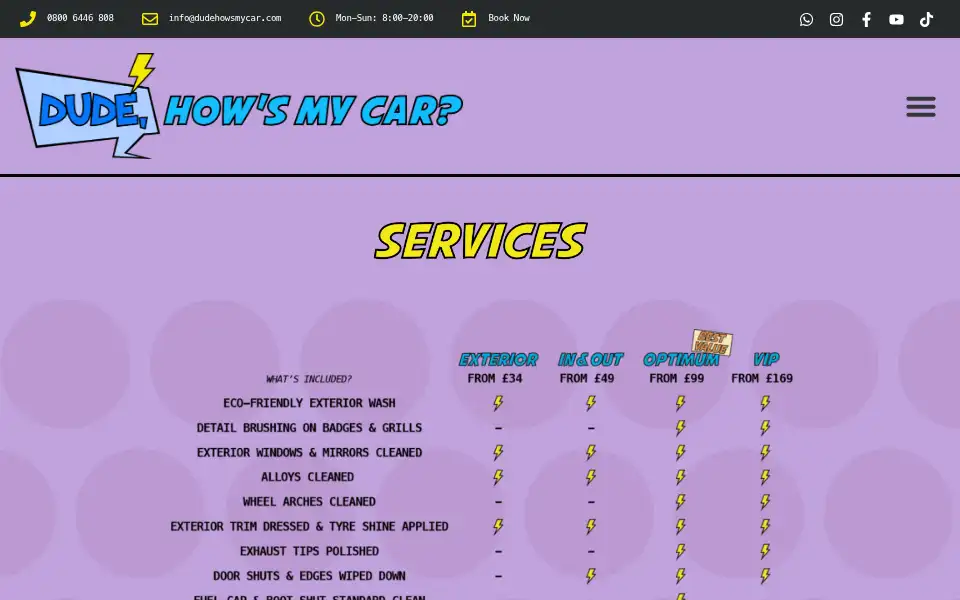
Task: Click Exterior dash for Door Shuts row
Action: pyautogui.click(x=498, y=576)
